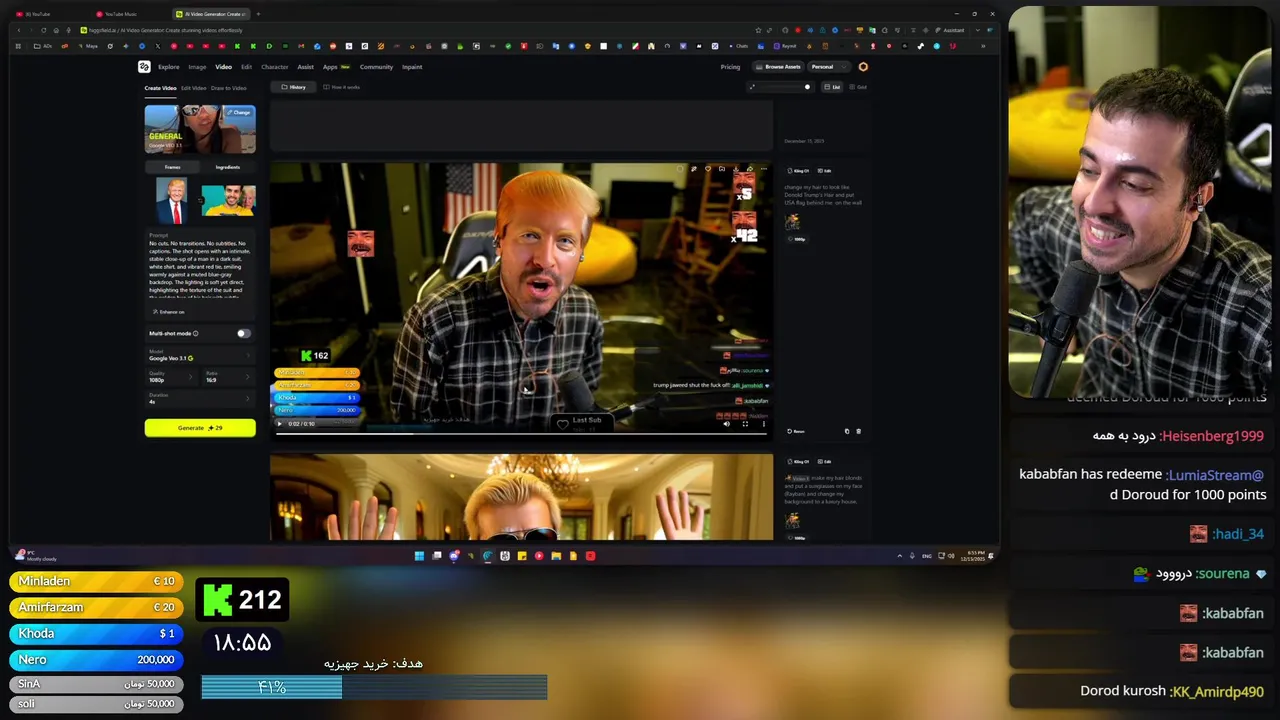Image resolution: width=1280 pixels, height=720 pixels.
Task: Click the Rerun button
Action: click(796, 431)
